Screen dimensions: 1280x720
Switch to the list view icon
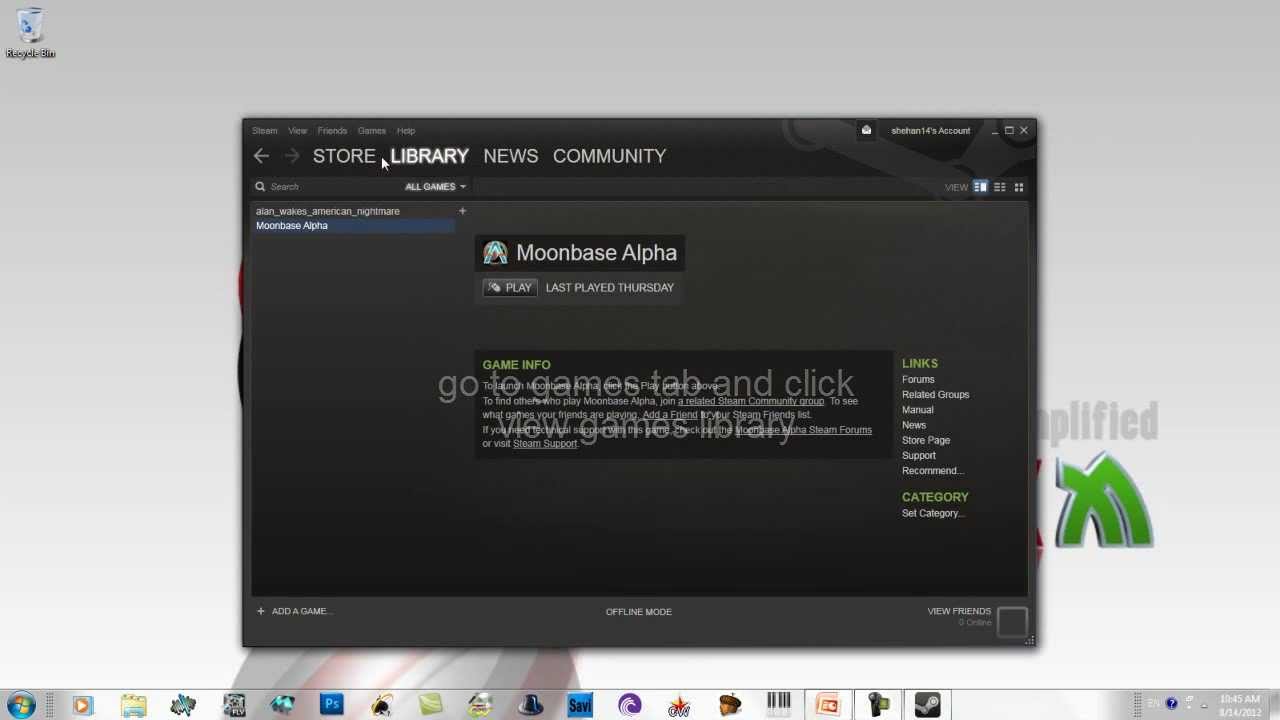click(x=999, y=187)
